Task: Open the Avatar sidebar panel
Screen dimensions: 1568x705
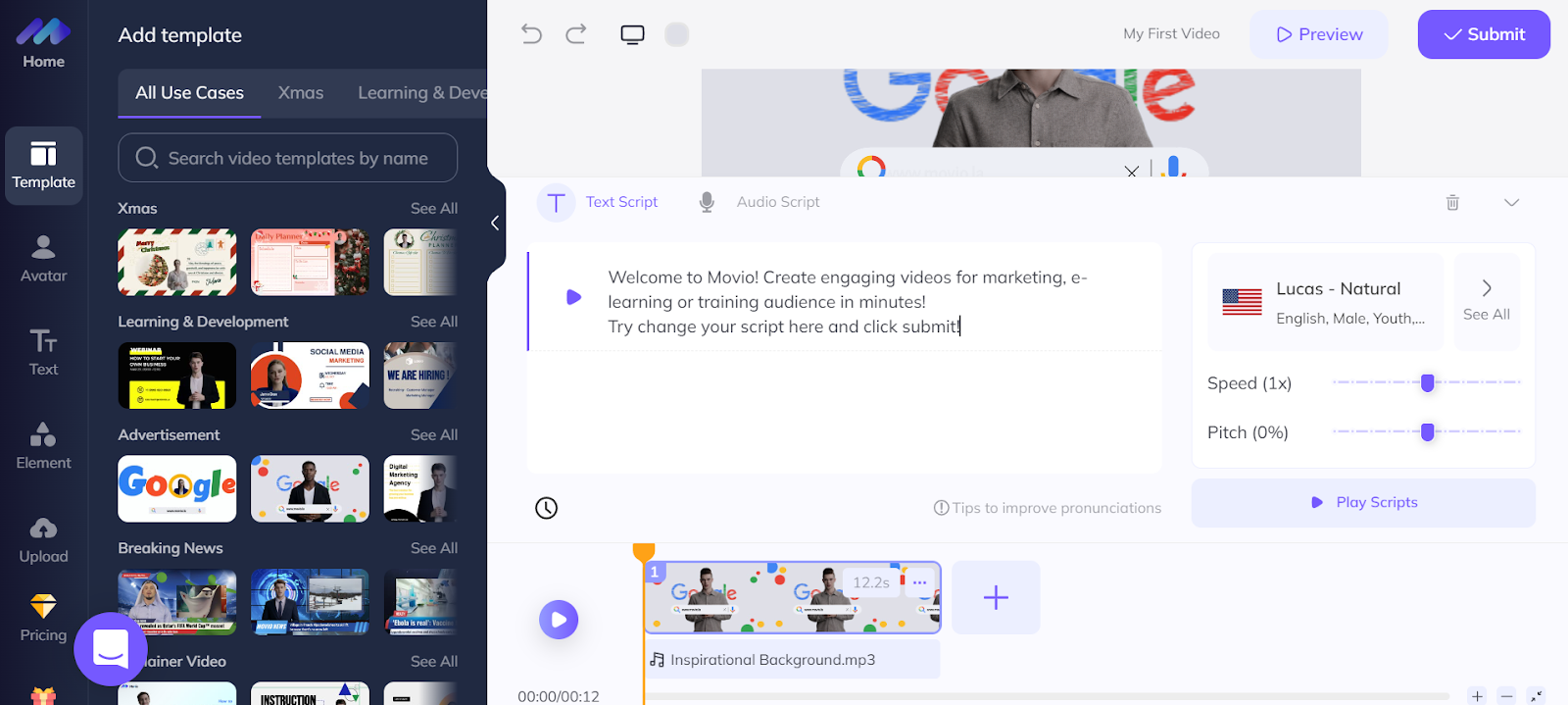Action: pyautogui.click(x=43, y=259)
